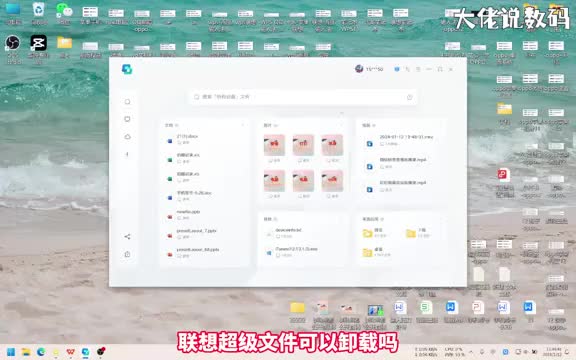Screen dimensions: 576x360
Task: Open the cloud icon in the sidebar
Action: coord(127,137)
